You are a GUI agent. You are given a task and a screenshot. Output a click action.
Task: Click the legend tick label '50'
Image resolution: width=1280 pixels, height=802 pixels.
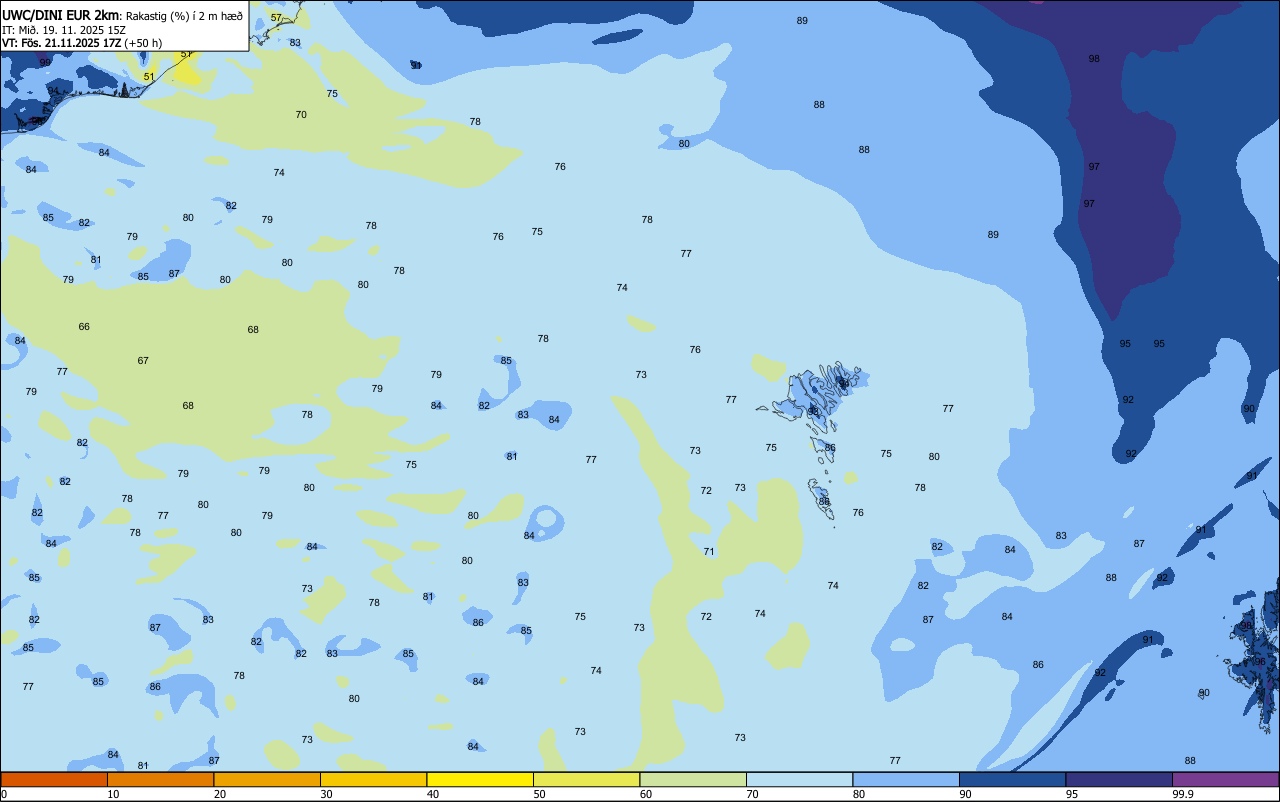click(539, 794)
